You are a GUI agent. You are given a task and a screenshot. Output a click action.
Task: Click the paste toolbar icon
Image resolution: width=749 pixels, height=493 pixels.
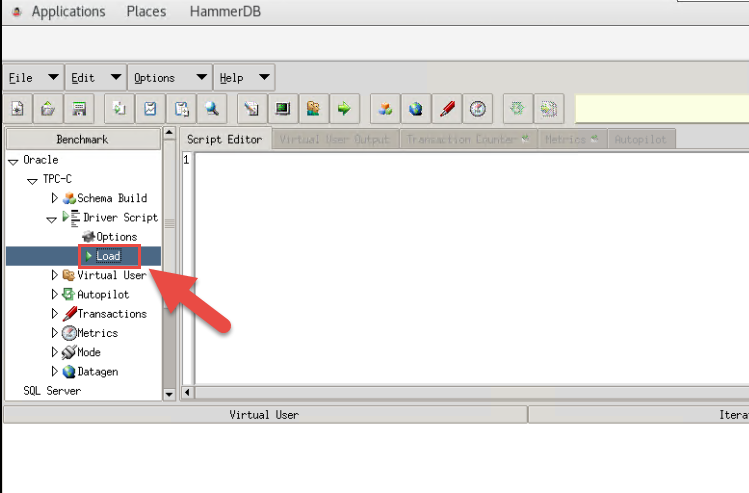182,109
